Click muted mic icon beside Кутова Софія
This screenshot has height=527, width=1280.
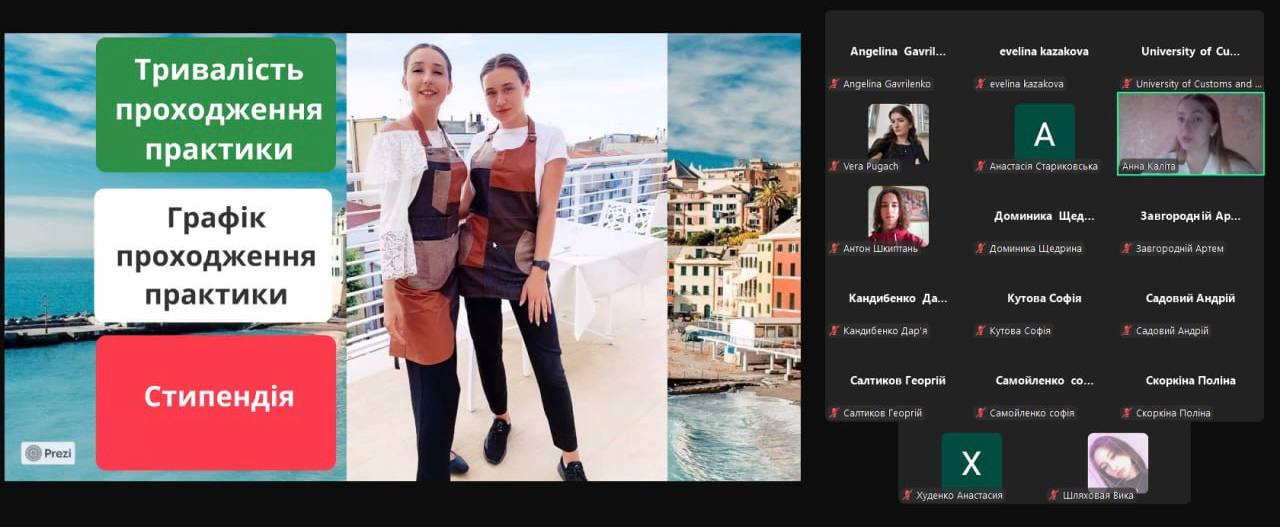click(981, 331)
